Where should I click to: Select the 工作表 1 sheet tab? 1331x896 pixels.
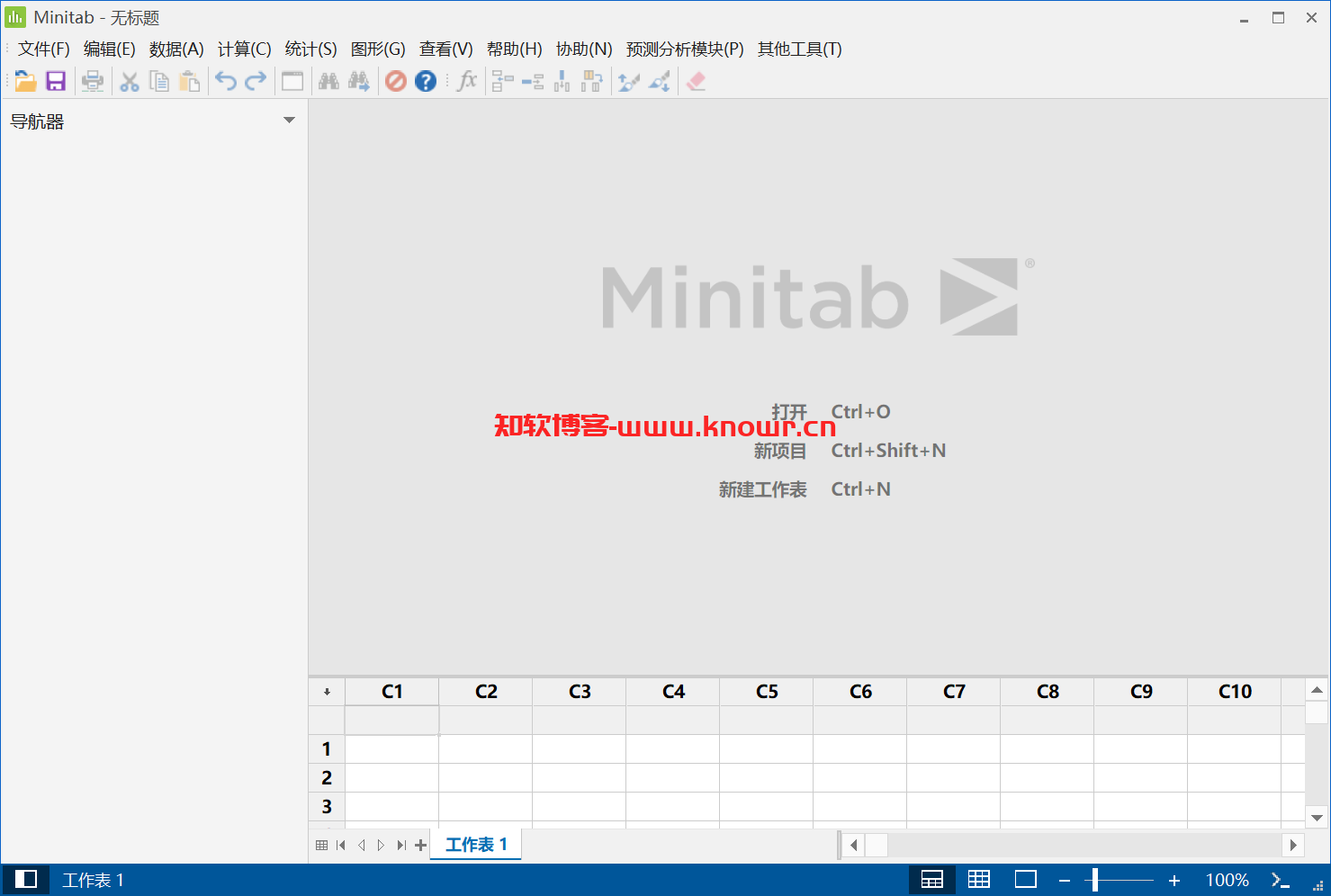pyautogui.click(x=476, y=845)
